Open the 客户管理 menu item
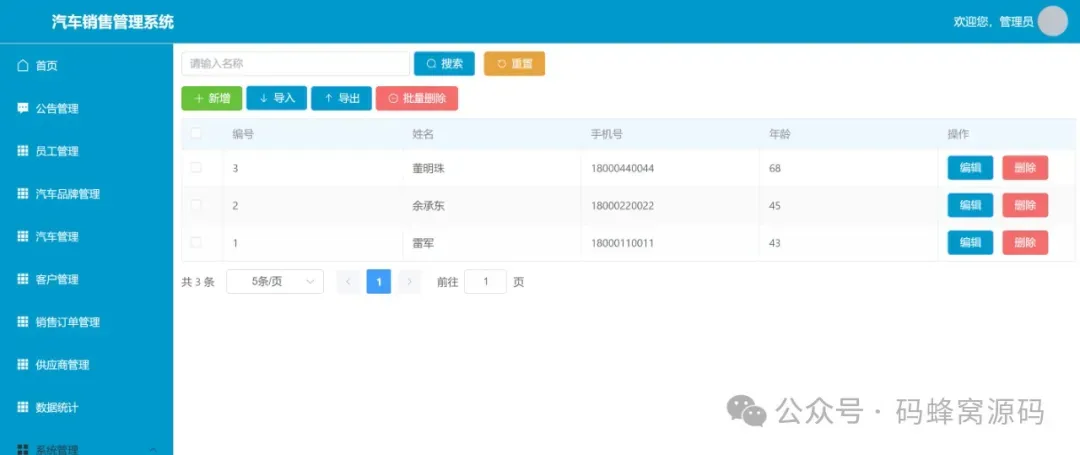Screen dimensions: 1080x455 click(x=86, y=279)
